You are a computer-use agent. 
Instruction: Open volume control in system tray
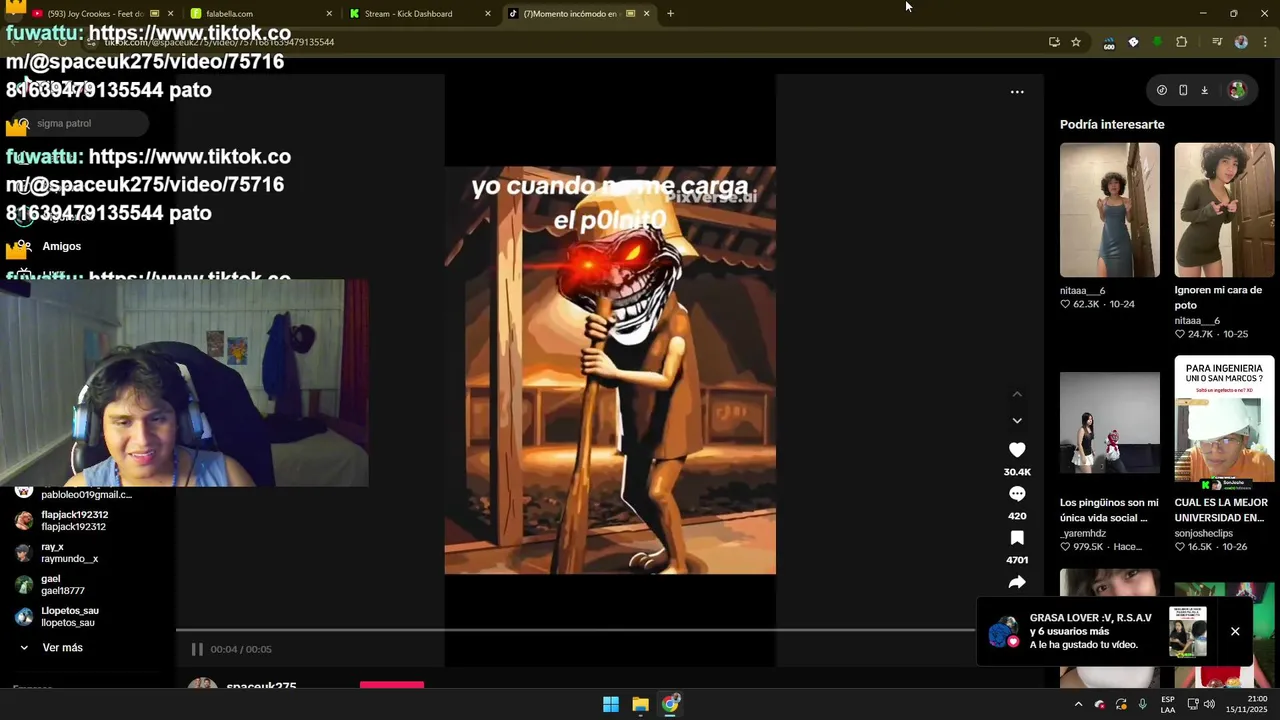pos(1209,704)
